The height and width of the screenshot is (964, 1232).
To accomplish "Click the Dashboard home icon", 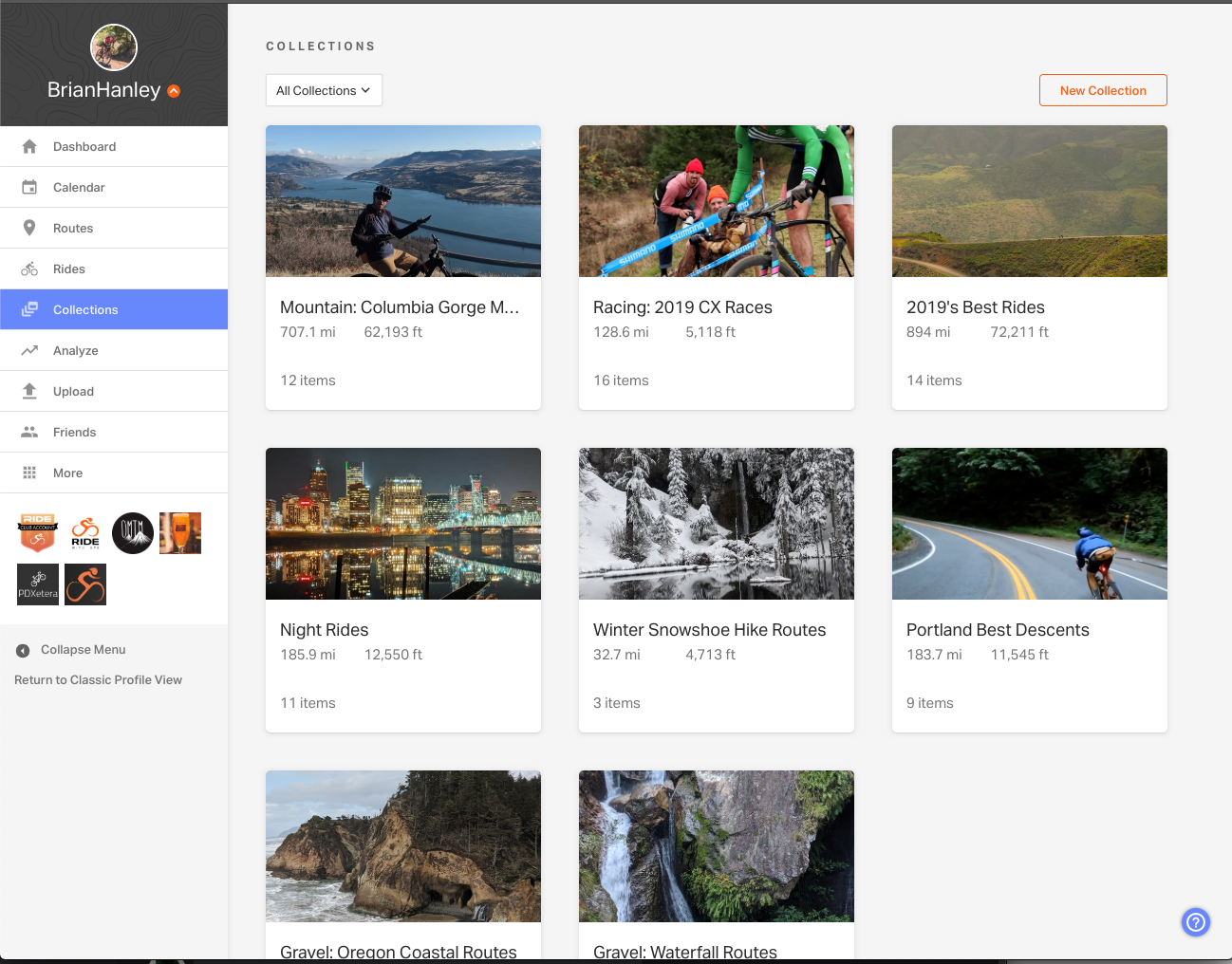I will point(29,146).
